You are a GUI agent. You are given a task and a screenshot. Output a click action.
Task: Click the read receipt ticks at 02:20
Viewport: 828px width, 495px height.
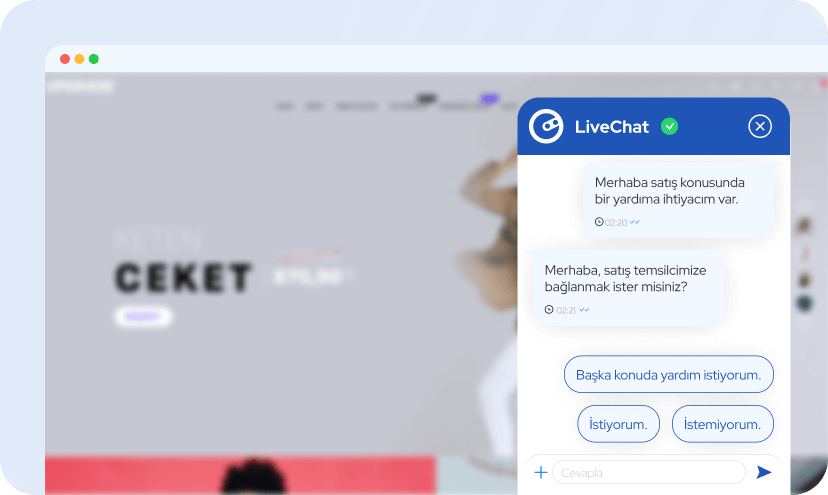(635, 222)
